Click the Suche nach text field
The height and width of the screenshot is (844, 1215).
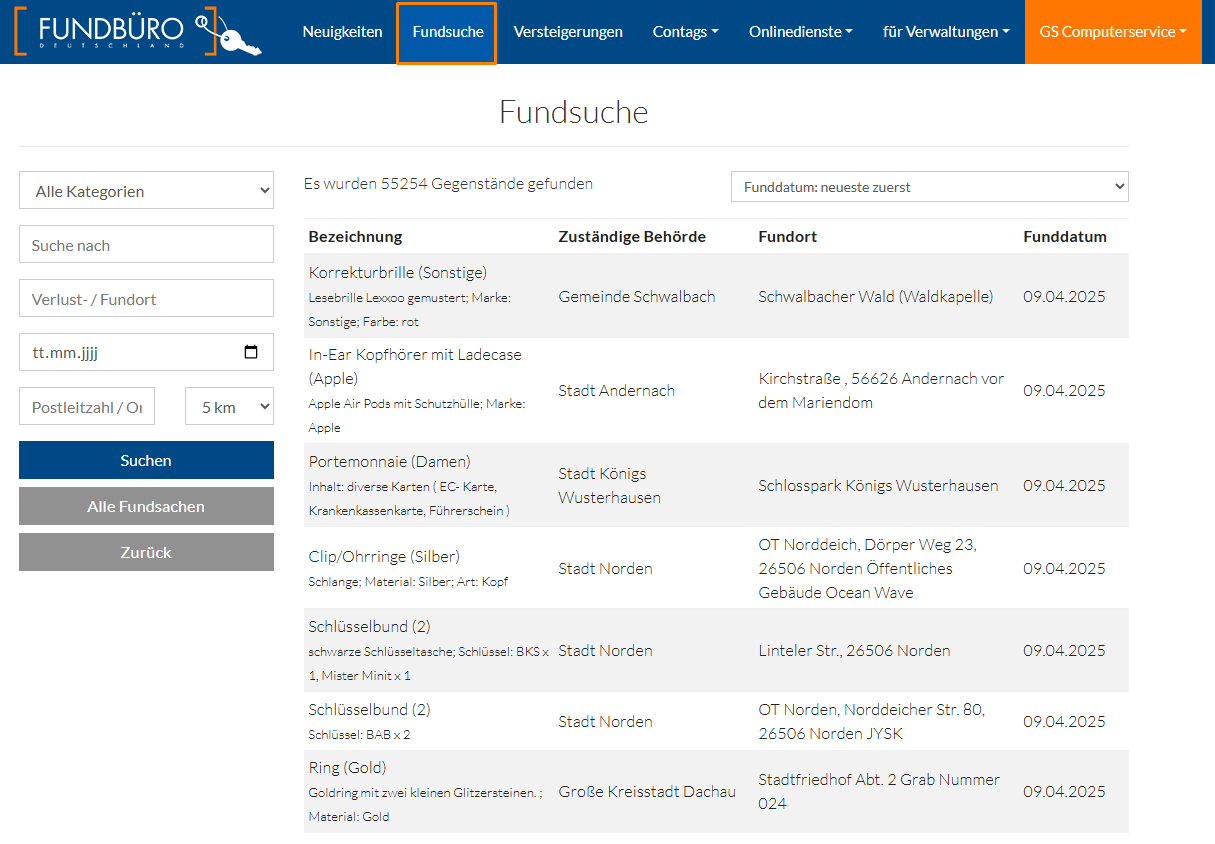click(146, 245)
